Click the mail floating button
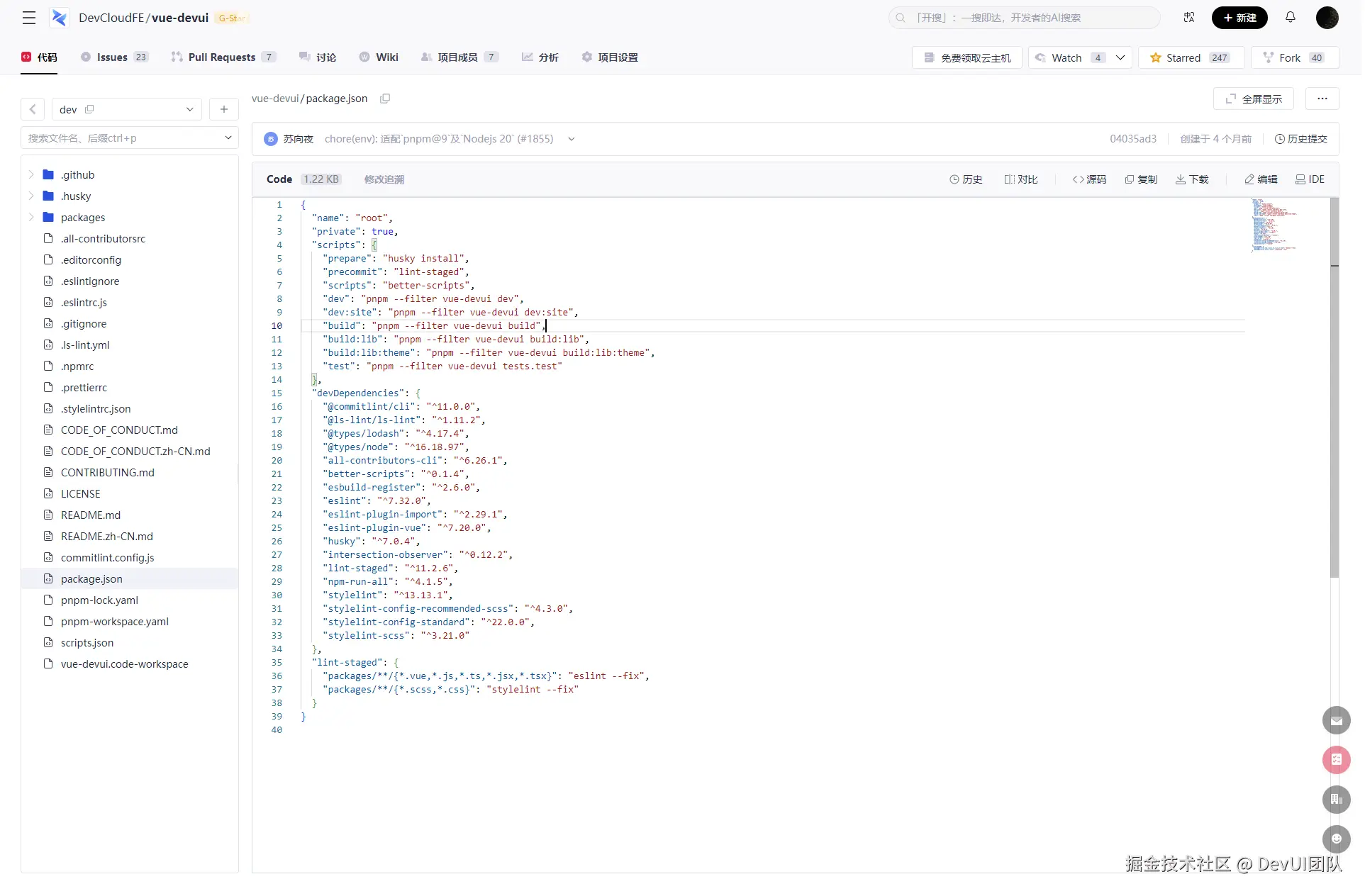The height and width of the screenshot is (896, 1365). 1336,721
